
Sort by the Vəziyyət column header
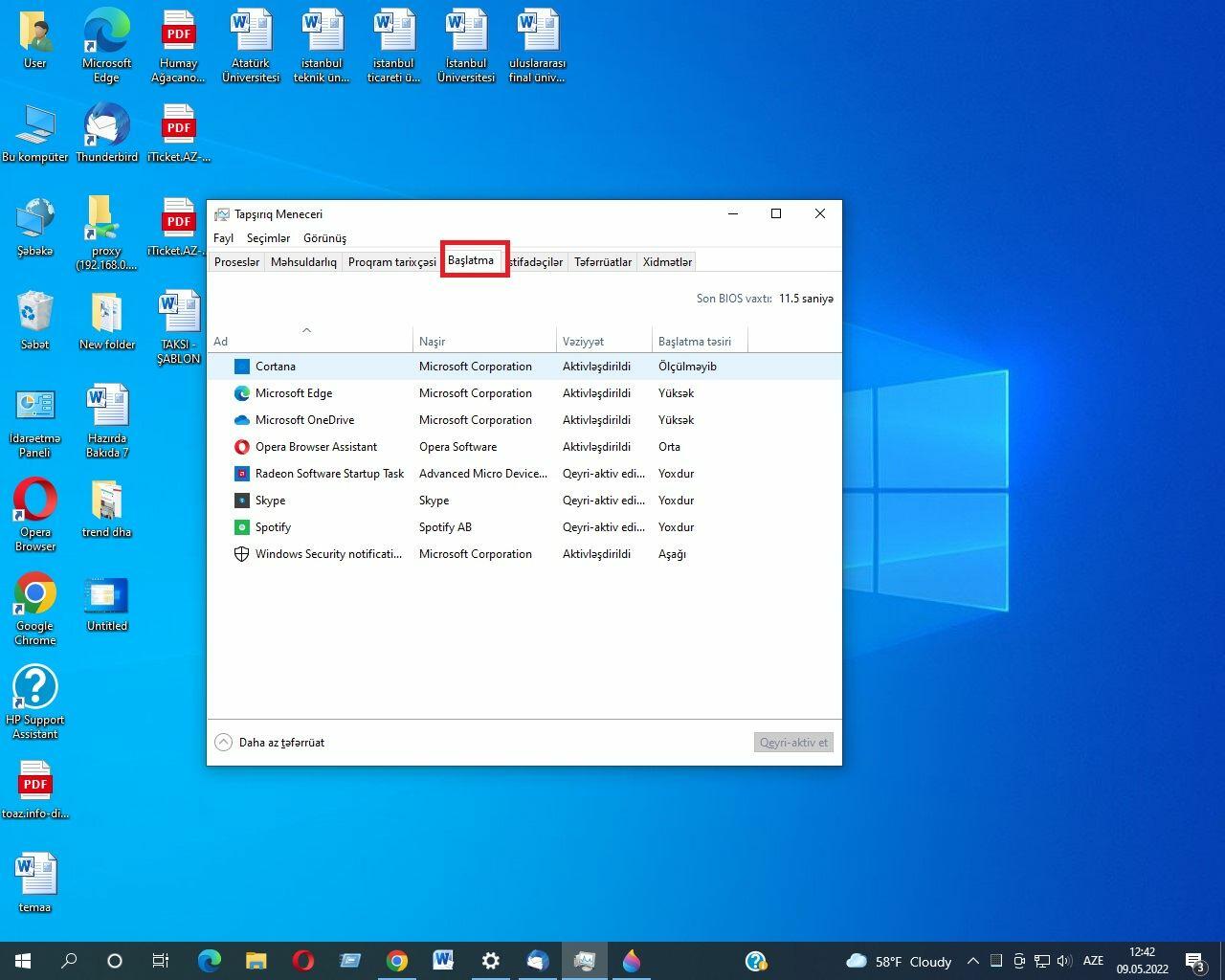(604, 340)
